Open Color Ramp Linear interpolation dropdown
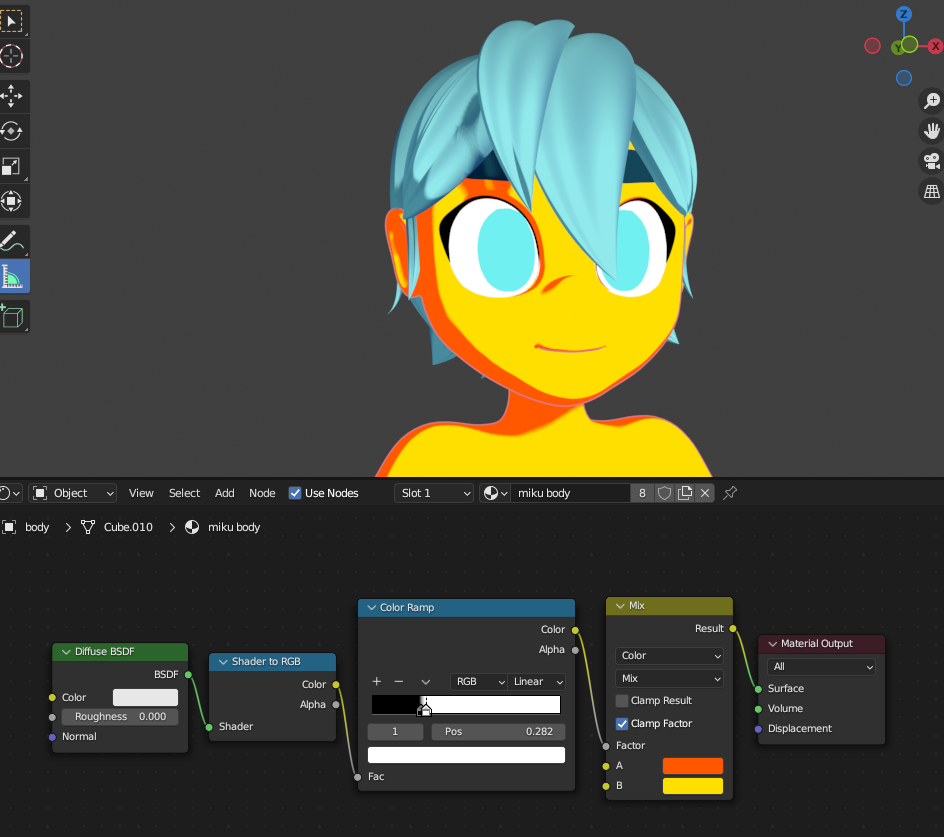The width and height of the screenshot is (944, 837). (537, 682)
